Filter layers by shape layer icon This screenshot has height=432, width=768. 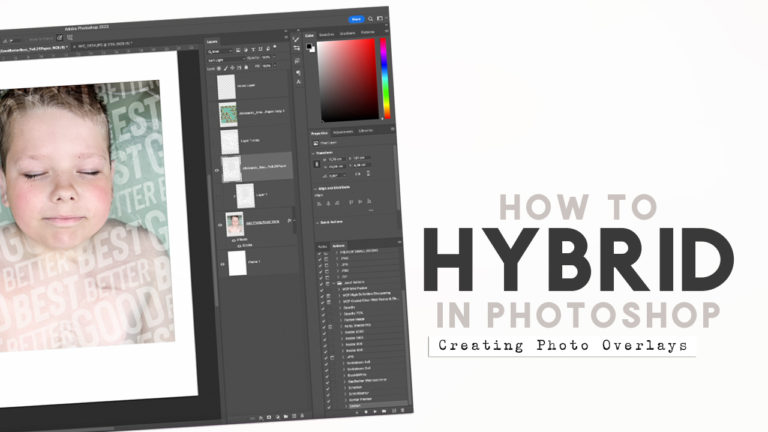(261, 49)
